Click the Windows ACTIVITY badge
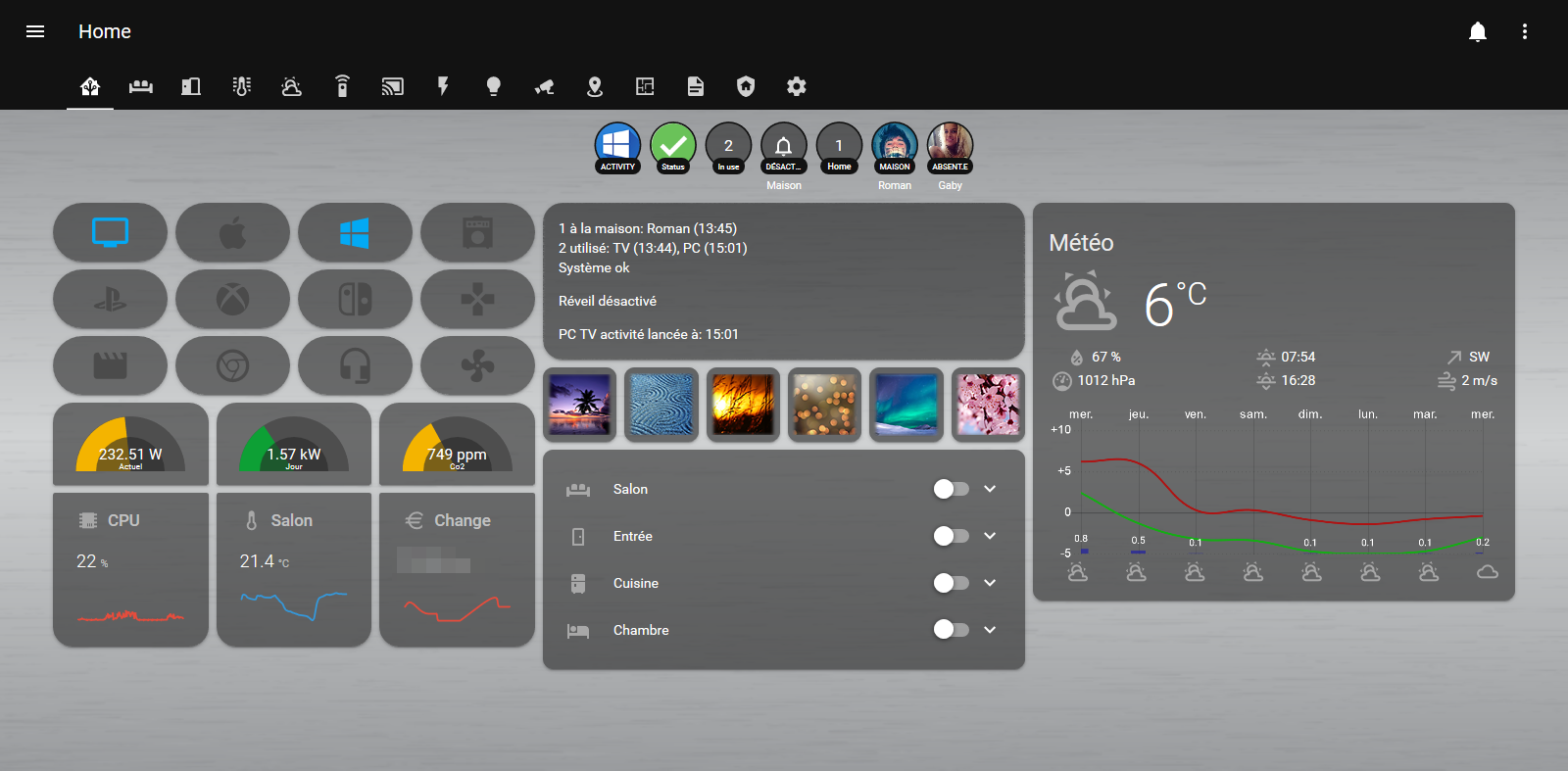The height and width of the screenshot is (771, 1568). pos(617,148)
